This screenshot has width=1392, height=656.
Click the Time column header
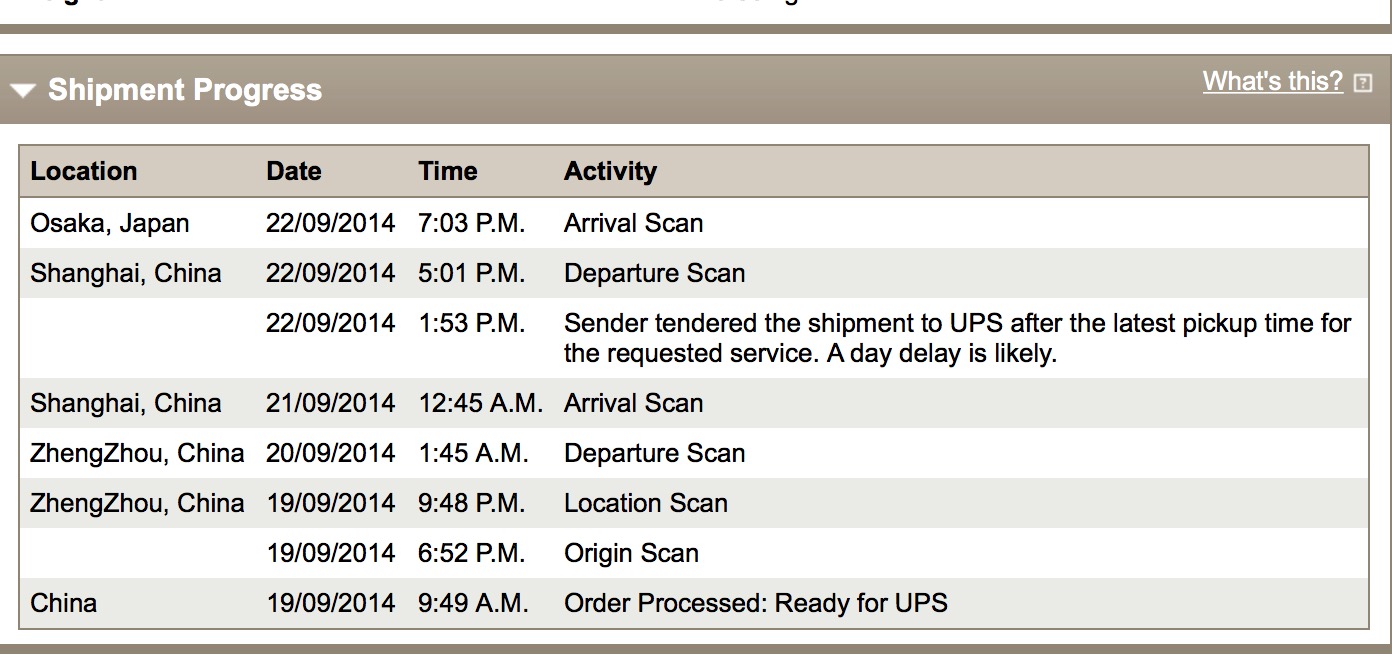point(448,171)
